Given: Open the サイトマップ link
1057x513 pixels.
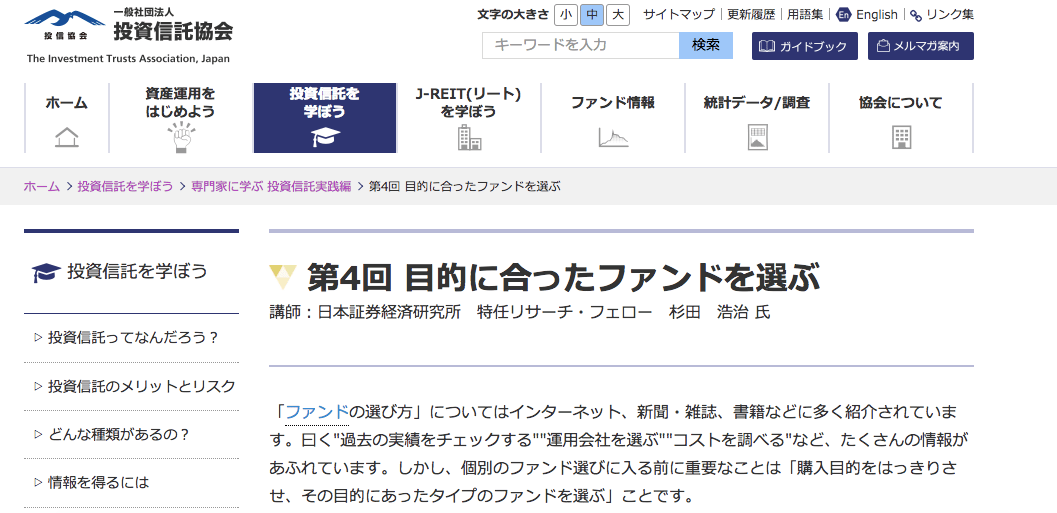Looking at the screenshot, I should coord(678,15).
